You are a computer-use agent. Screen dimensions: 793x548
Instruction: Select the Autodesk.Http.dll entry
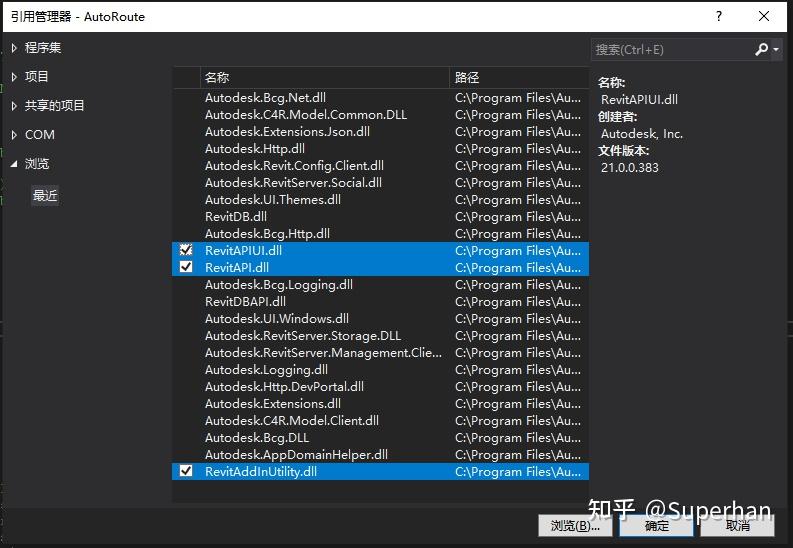(380, 149)
